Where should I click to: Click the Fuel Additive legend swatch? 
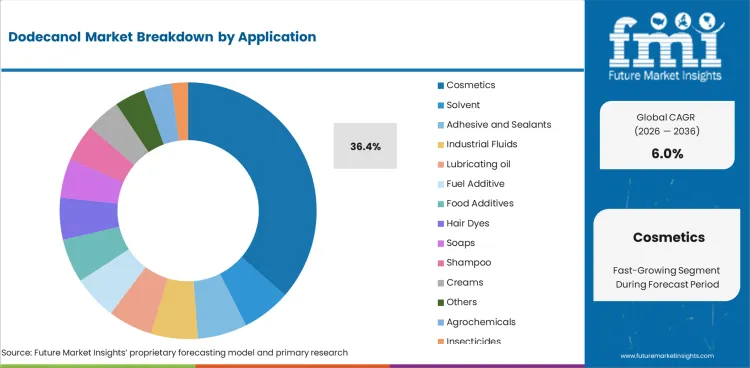pyautogui.click(x=441, y=184)
